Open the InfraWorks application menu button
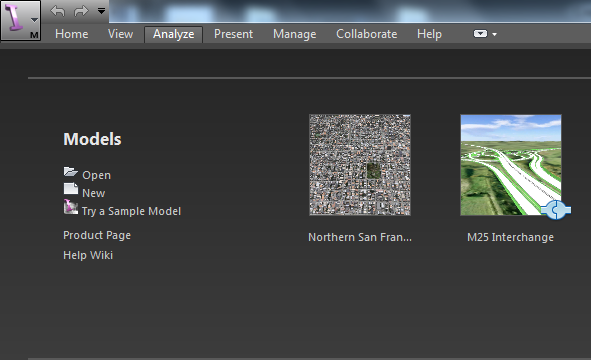This screenshot has width=591, height=360. point(20,20)
